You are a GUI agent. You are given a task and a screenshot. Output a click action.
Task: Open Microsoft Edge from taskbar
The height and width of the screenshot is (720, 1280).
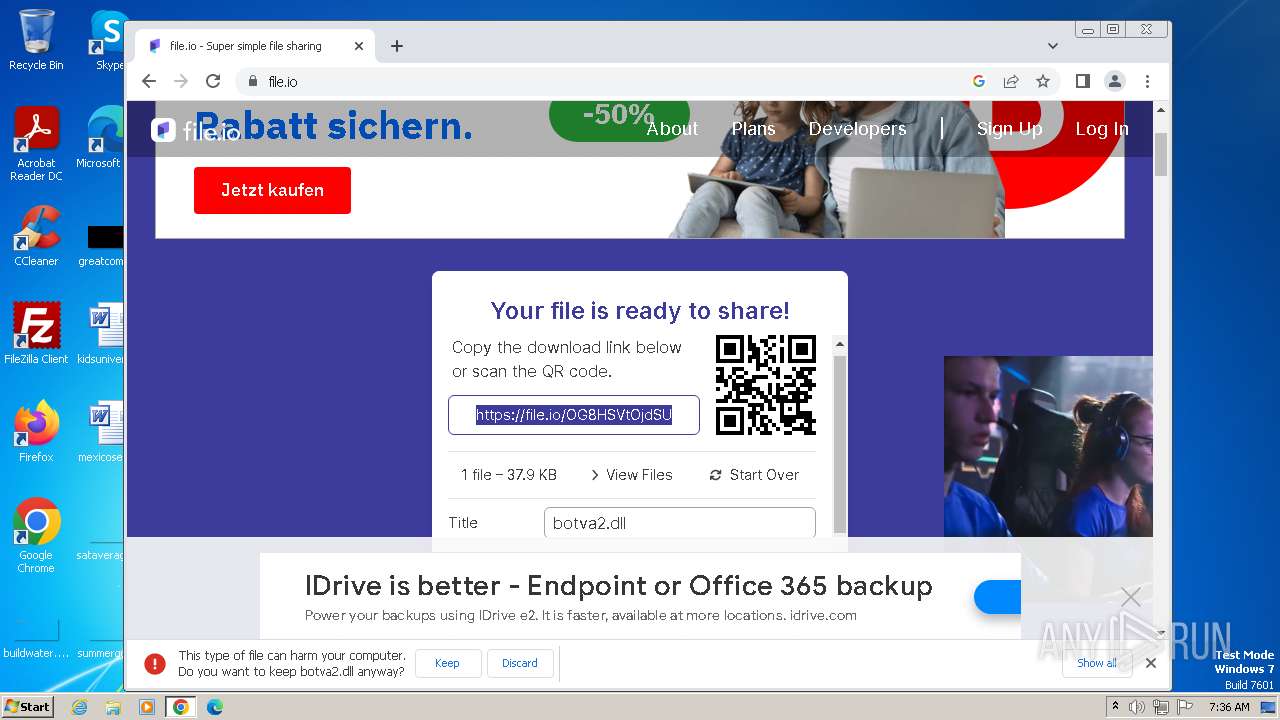215,707
